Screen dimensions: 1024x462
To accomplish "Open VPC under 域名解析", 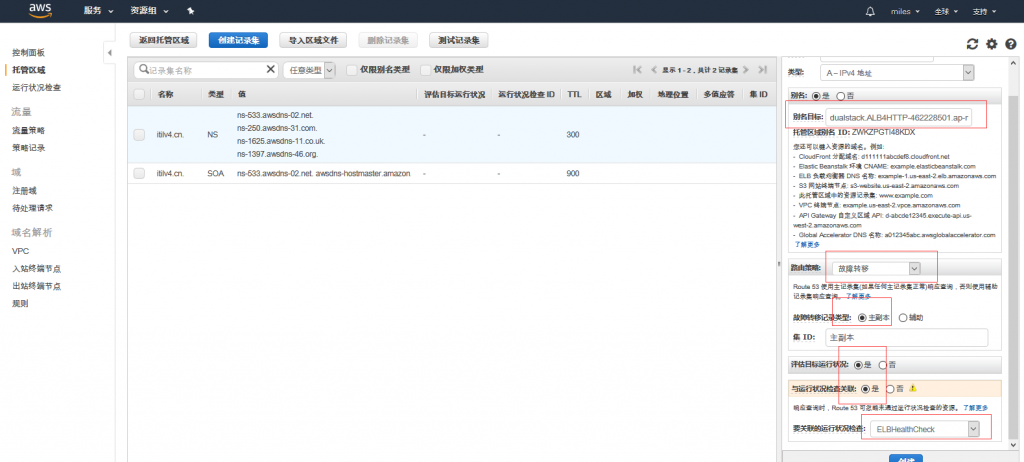I will point(20,251).
